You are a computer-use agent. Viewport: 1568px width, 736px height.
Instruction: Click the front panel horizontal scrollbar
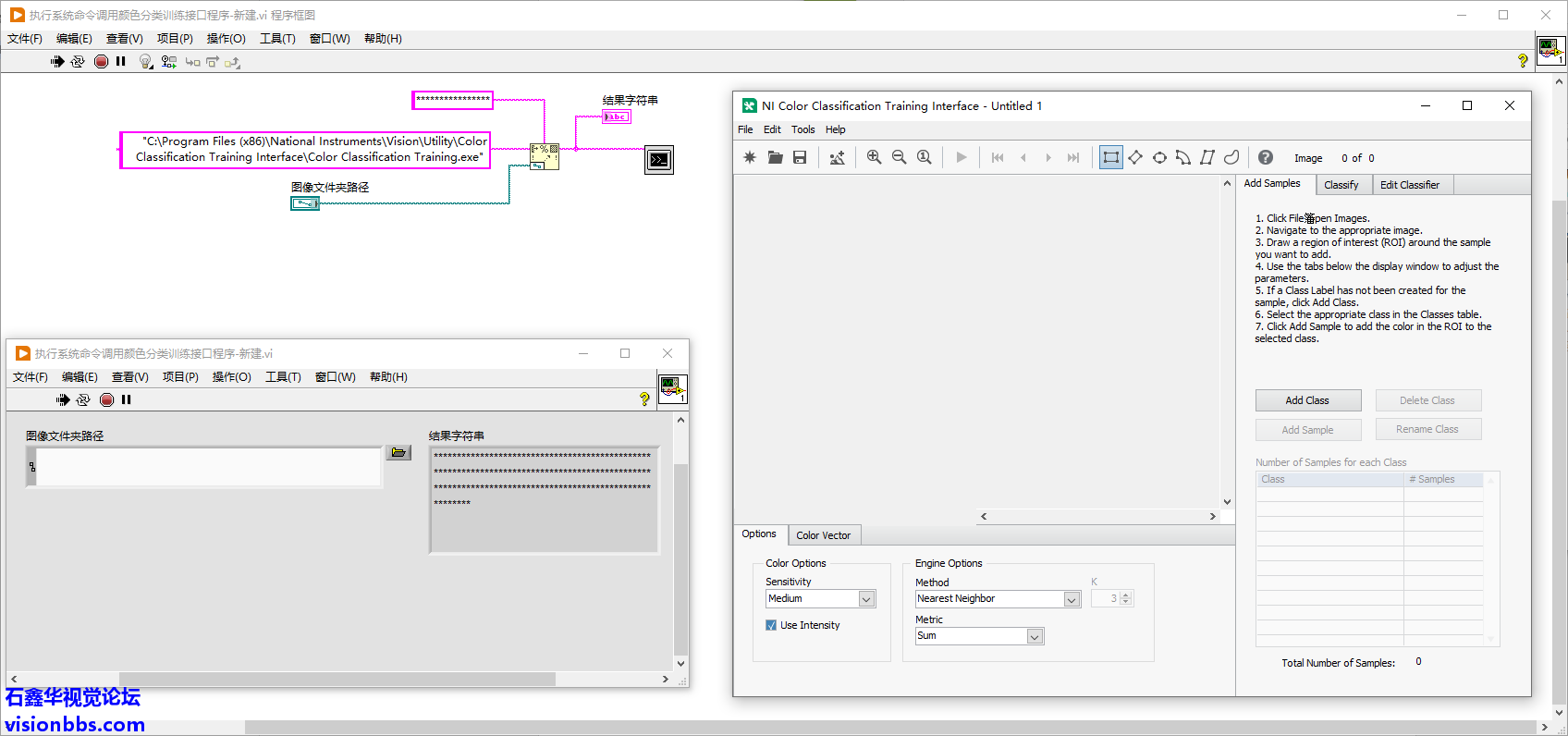pyautogui.click(x=337, y=679)
